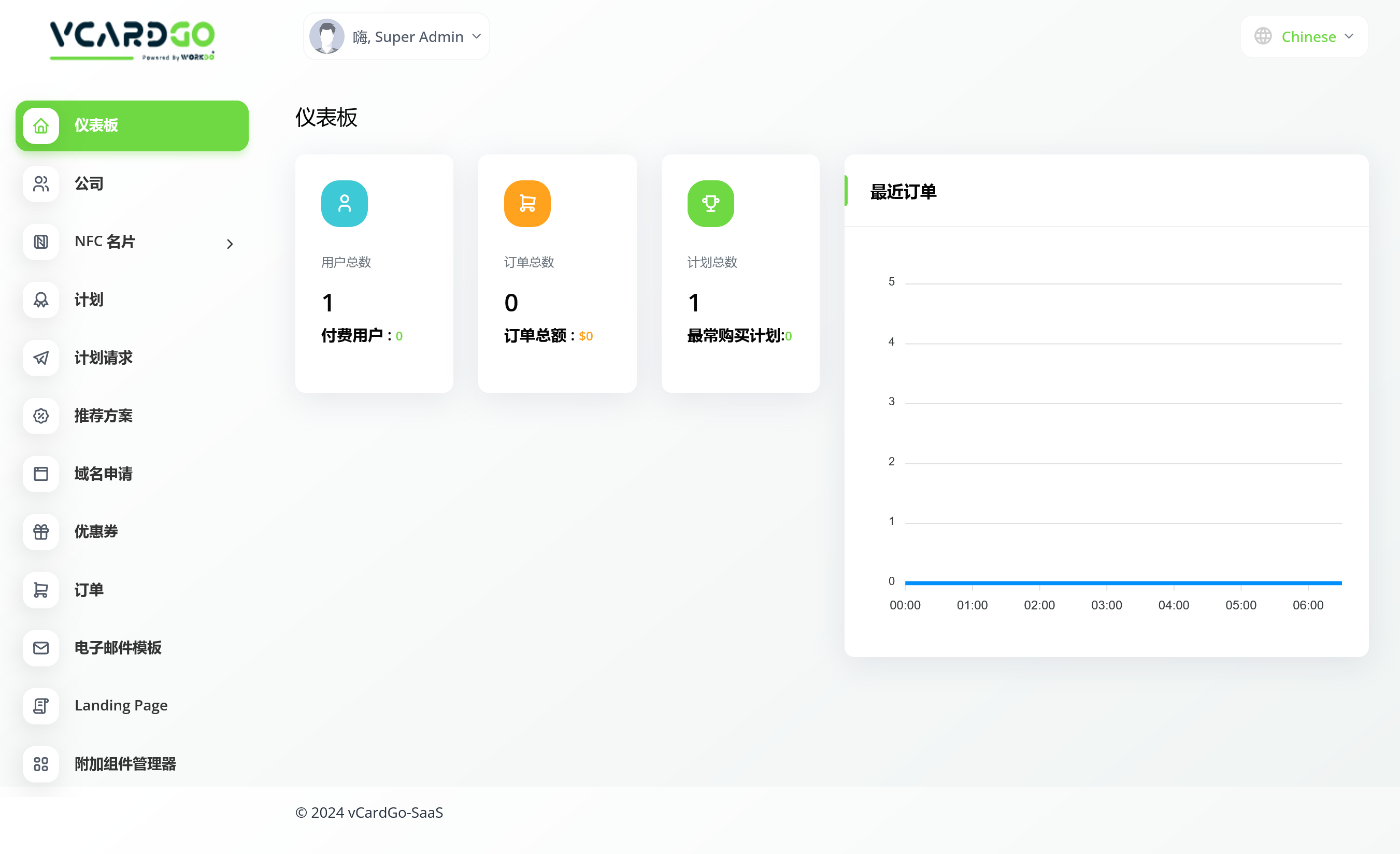Expand the NFC 名片 submenu chevron

(230, 244)
